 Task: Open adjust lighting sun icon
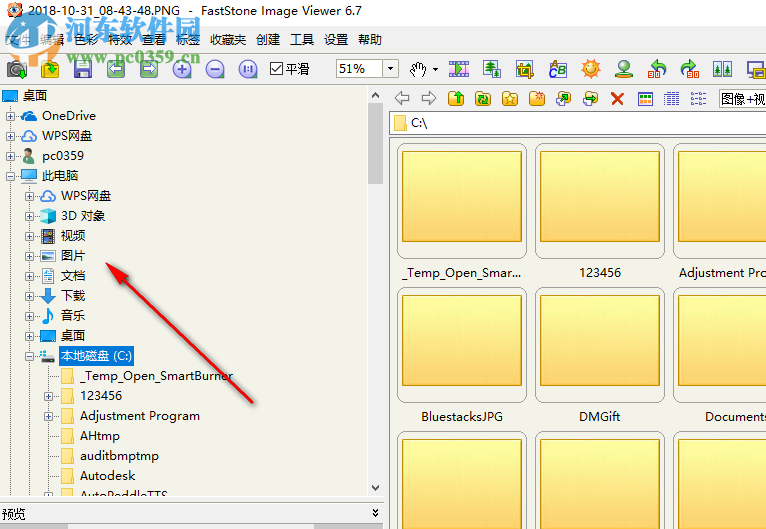(591, 69)
